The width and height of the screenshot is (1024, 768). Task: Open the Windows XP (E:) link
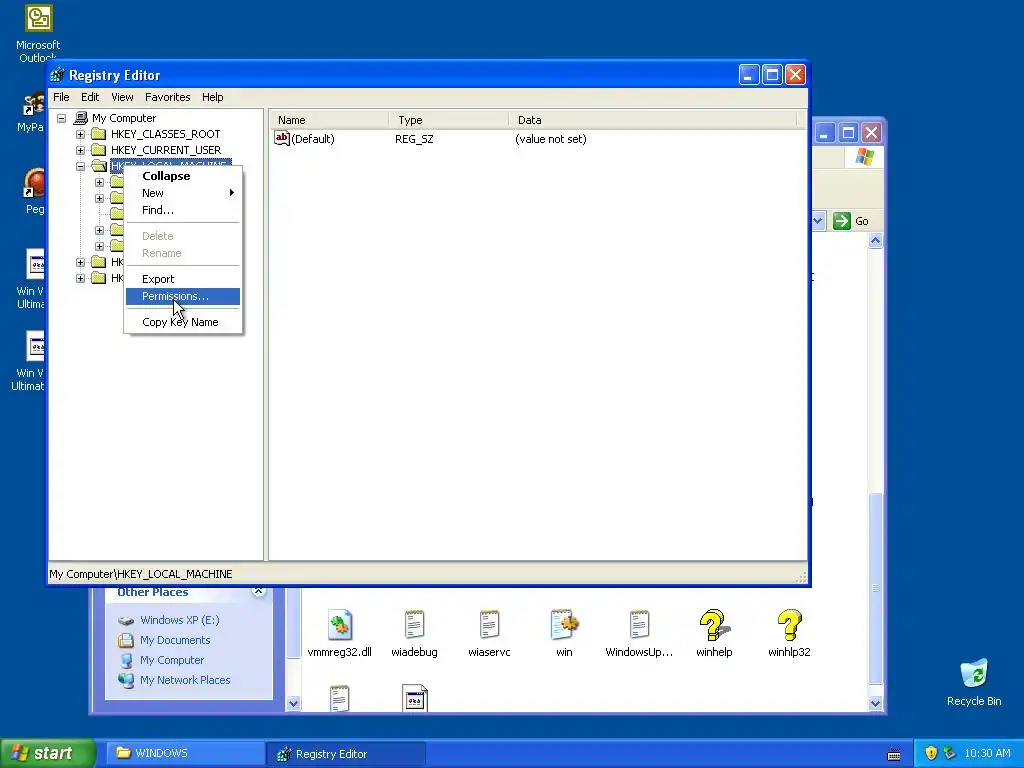click(x=180, y=620)
